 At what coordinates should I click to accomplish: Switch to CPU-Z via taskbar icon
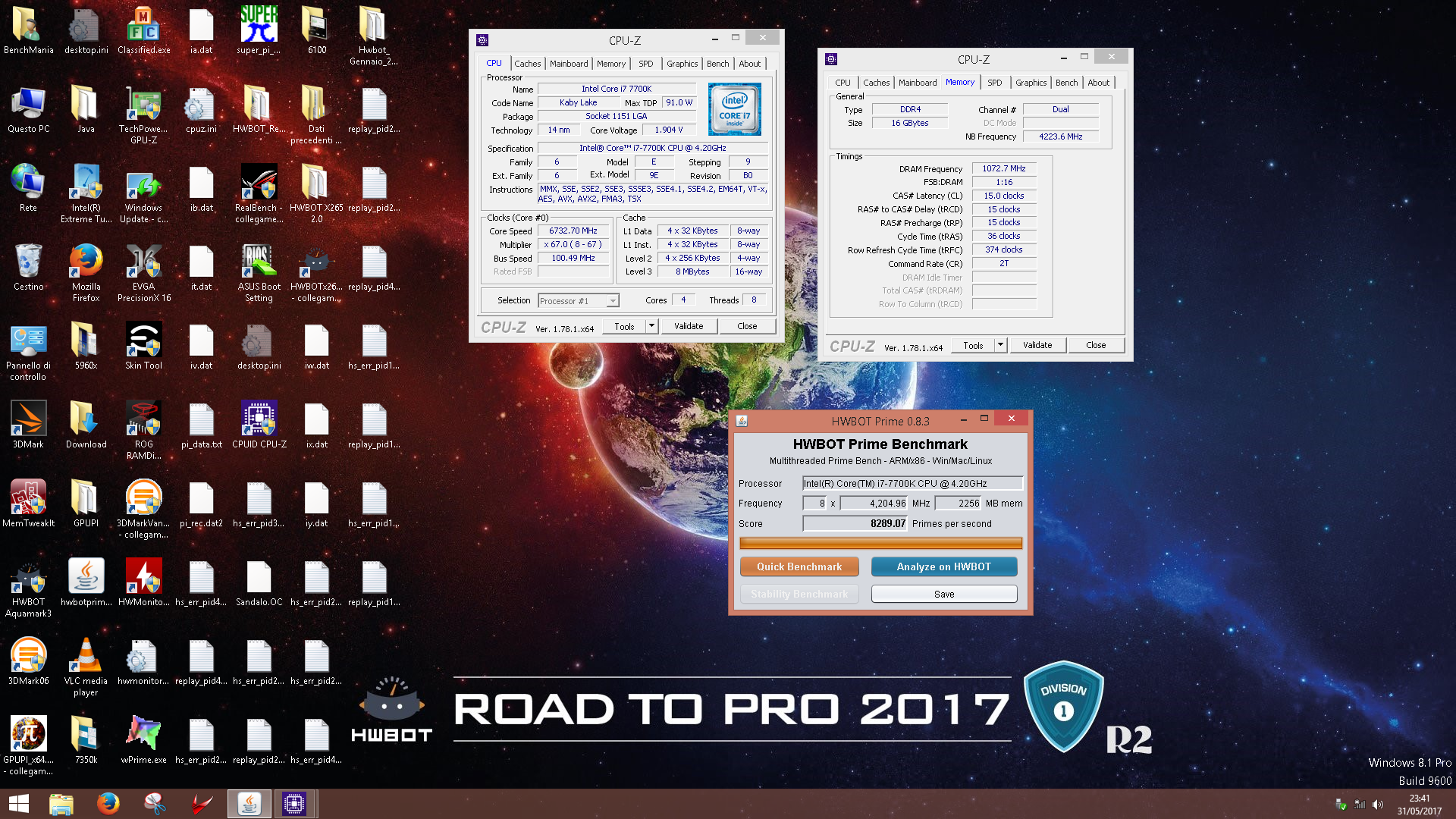[x=293, y=804]
